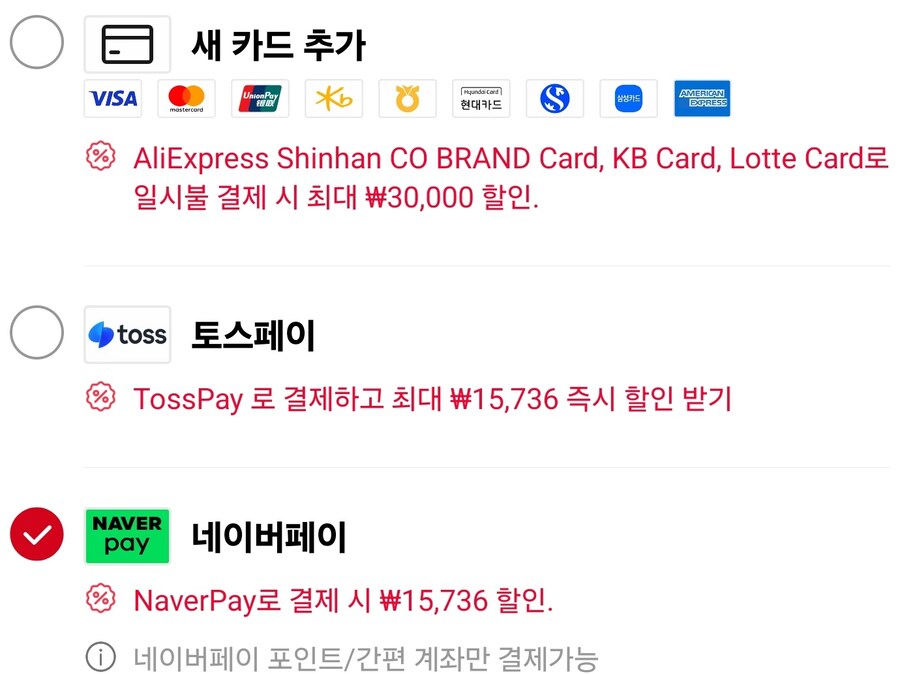Click the American Express logo
The width and height of the screenshot is (900, 674).
(702, 98)
